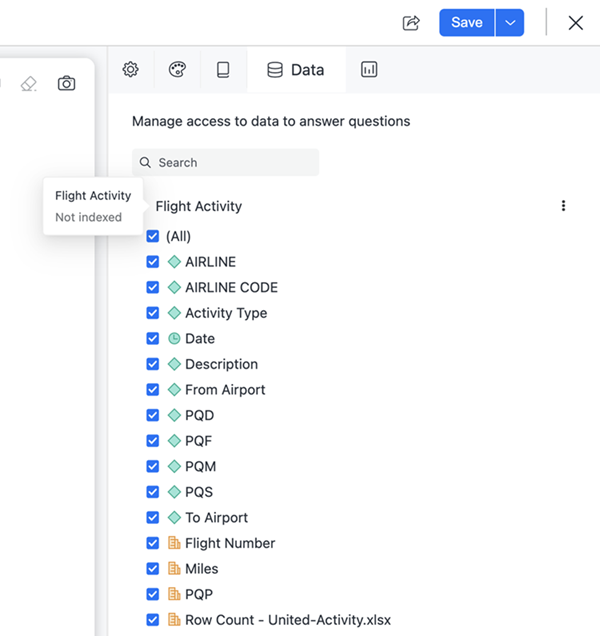The height and width of the screenshot is (636, 600).
Task: Toggle the Date field checkbox
Action: (x=153, y=339)
